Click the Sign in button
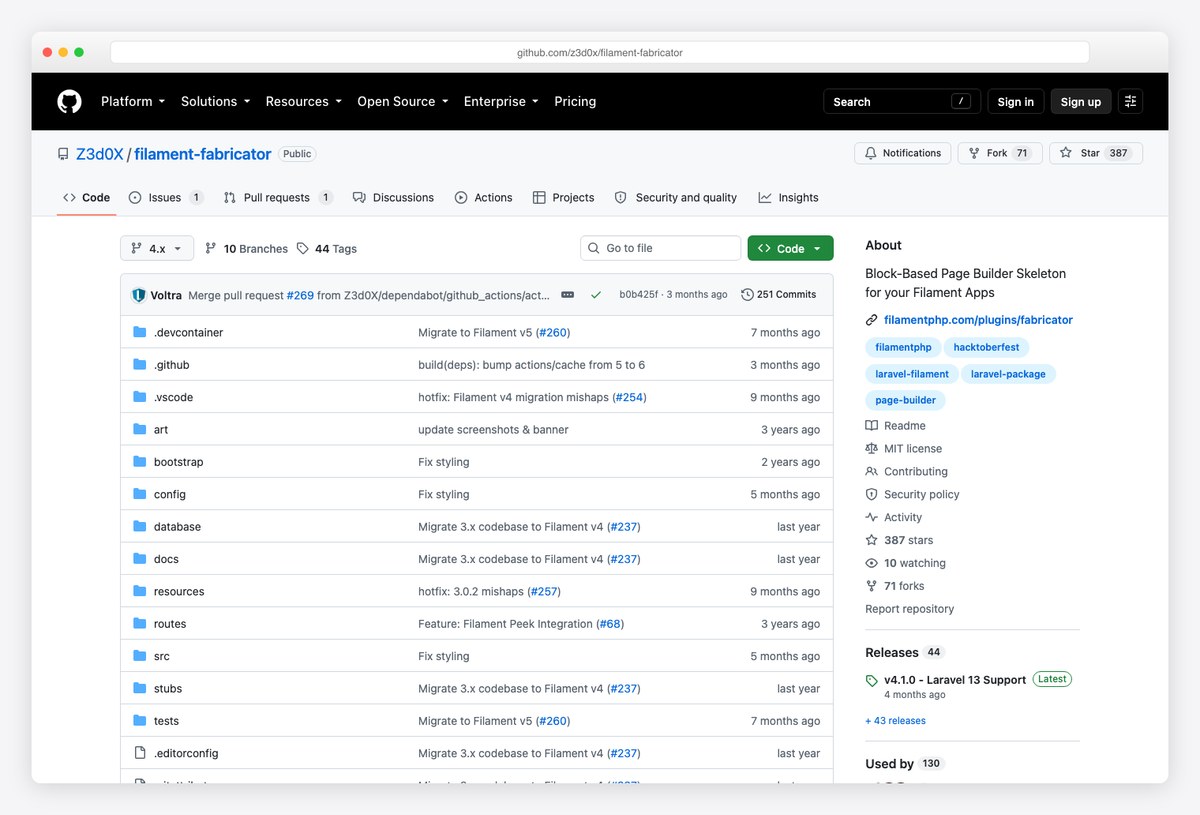The height and width of the screenshot is (815, 1200). coord(1016,101)
